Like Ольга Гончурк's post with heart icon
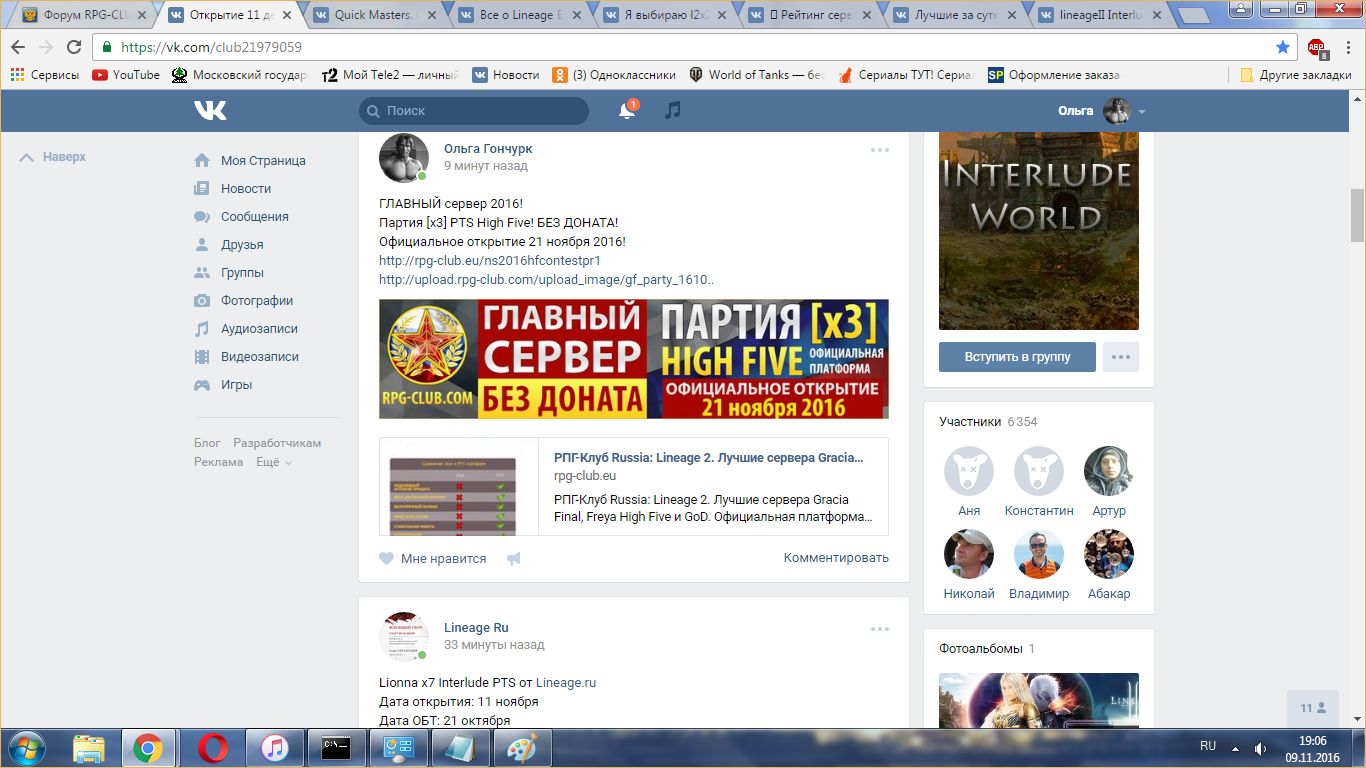 (x=387, y=559)
